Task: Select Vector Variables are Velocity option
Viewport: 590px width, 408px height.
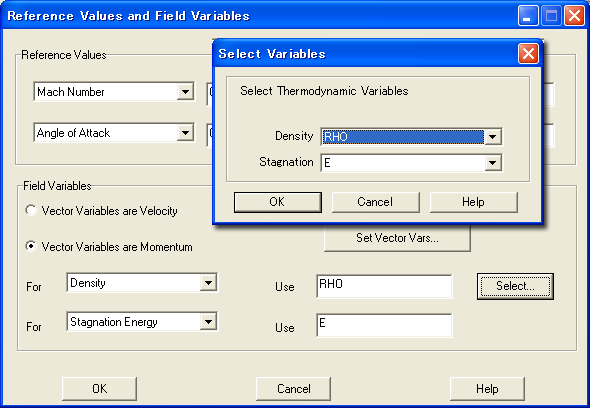Action: click(x=31, y=210)
